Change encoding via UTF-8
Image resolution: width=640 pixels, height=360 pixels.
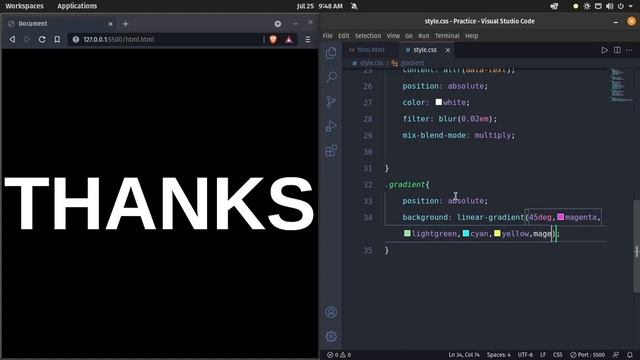525,355
